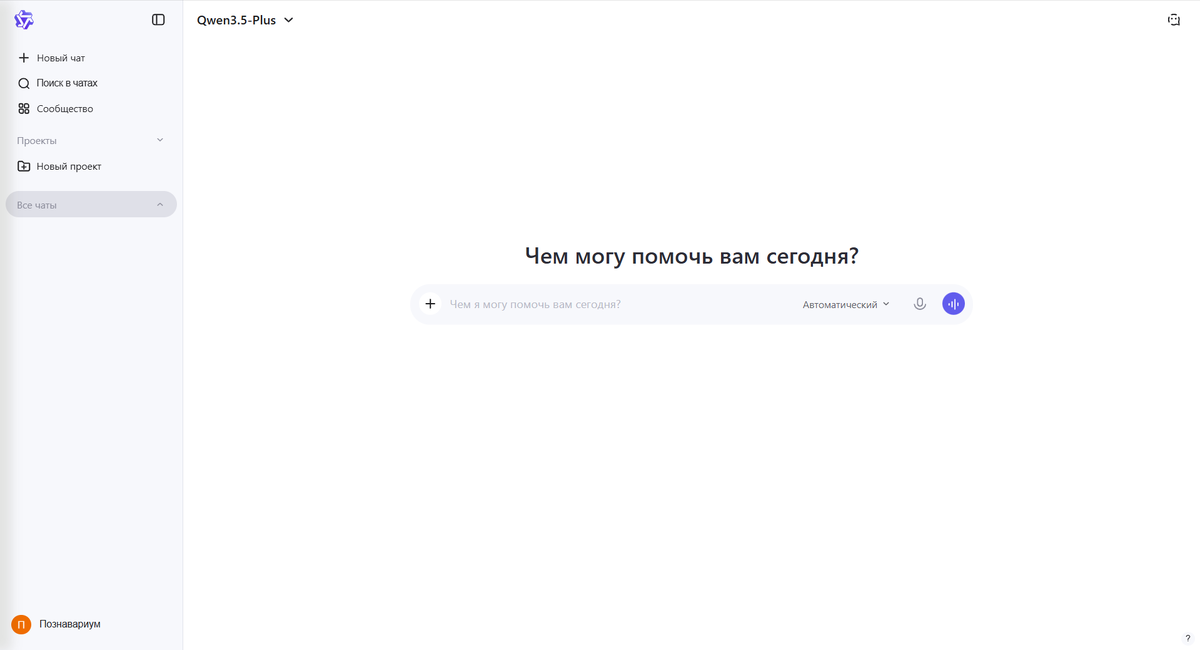Open the temporary chat icon in top right
The height and width of the screenshot is (650, 1200).
pos(1173,19)
